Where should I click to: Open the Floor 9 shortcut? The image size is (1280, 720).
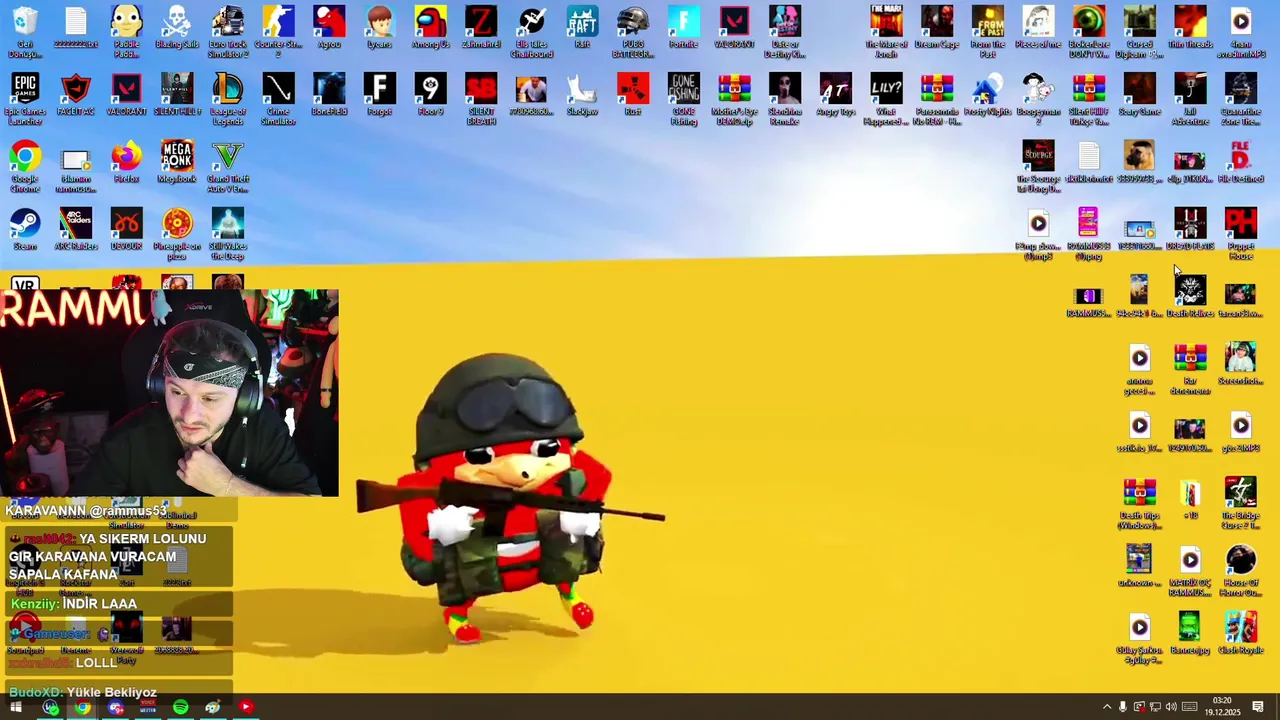pos(430,94)
